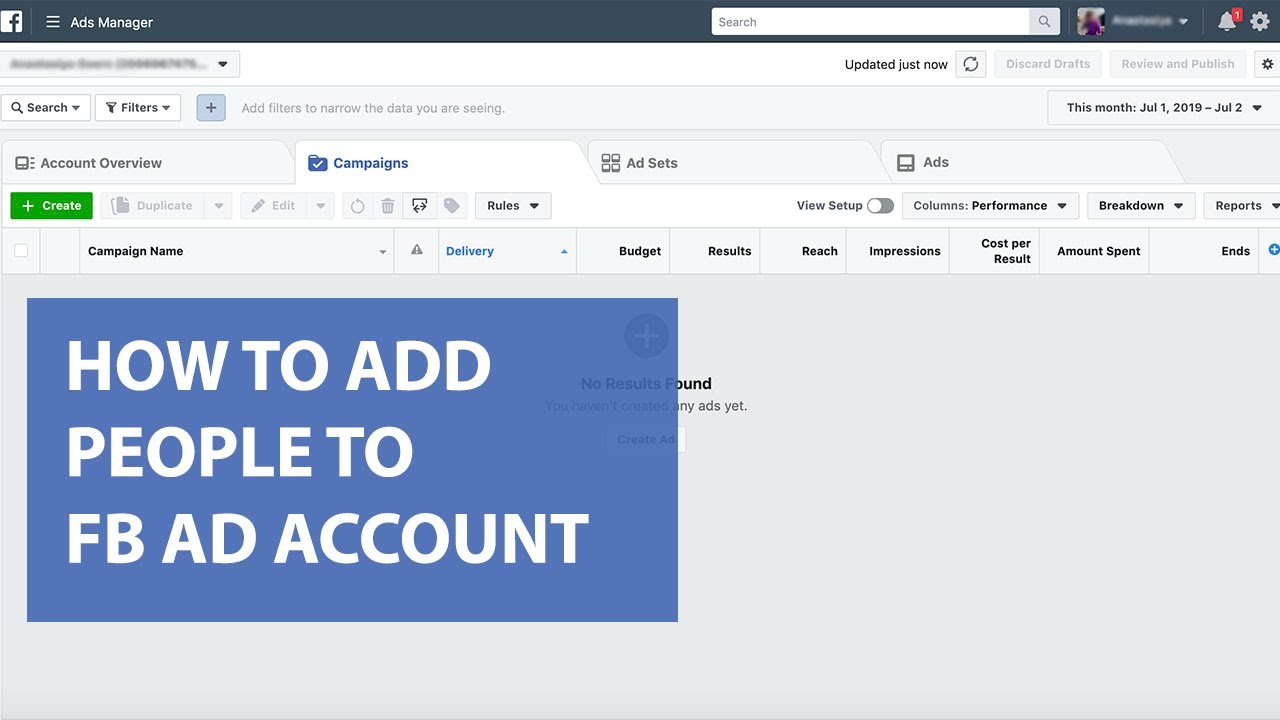Click the trash delete icon
1280x720 pixels.
point(388,206)
